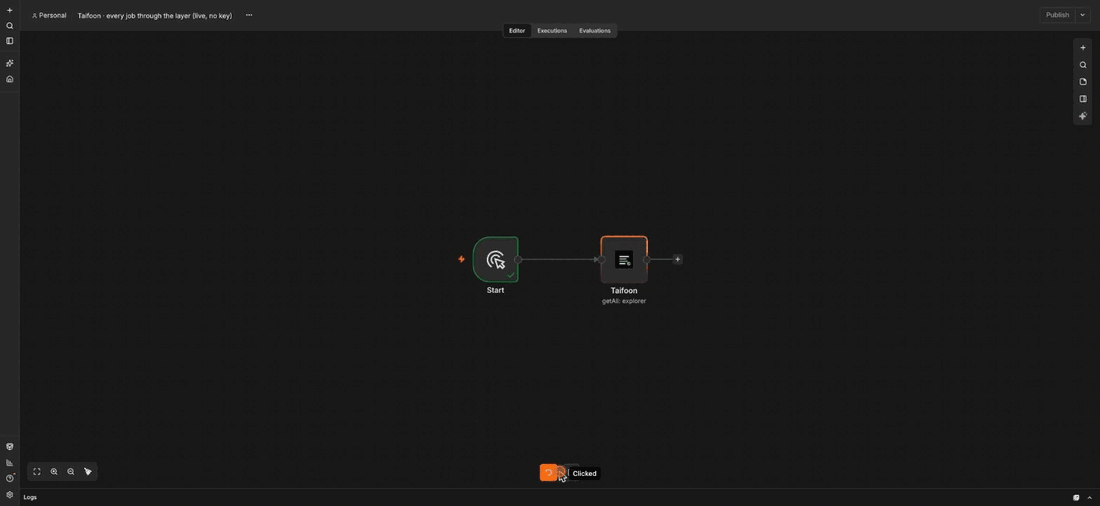Open settings gear in left sidebar
The height and width of the screenshot is (506, 1100).
(x=10, y=494)
